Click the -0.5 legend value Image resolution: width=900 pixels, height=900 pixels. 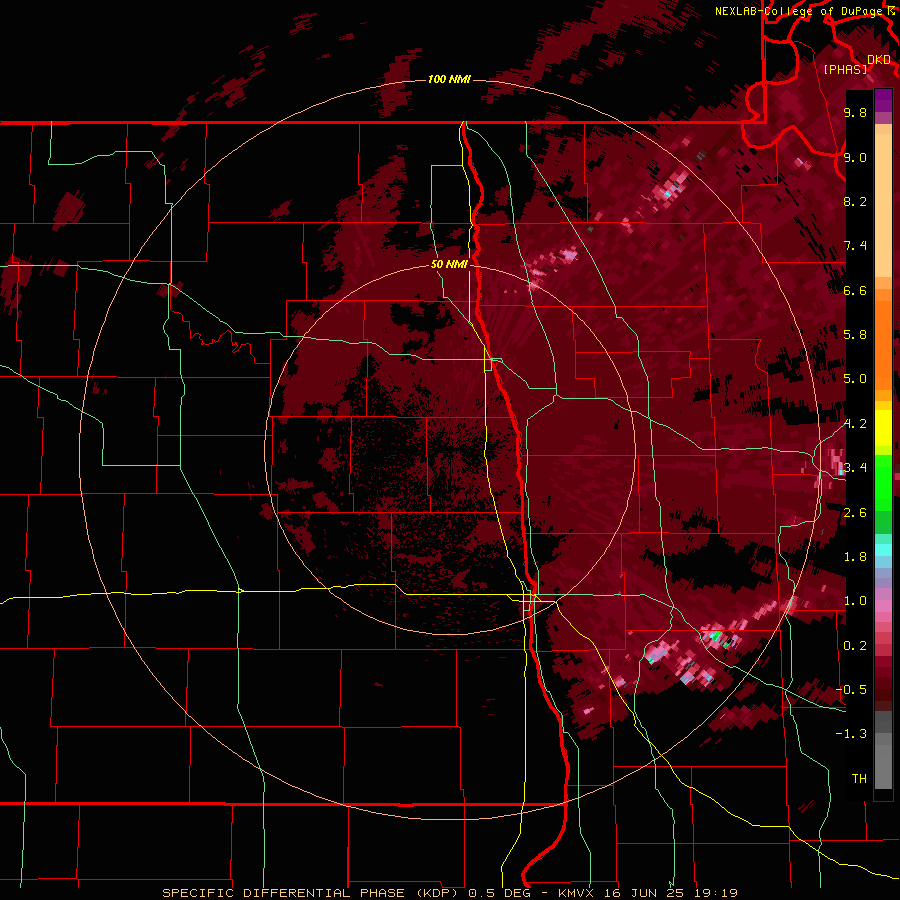852,690
